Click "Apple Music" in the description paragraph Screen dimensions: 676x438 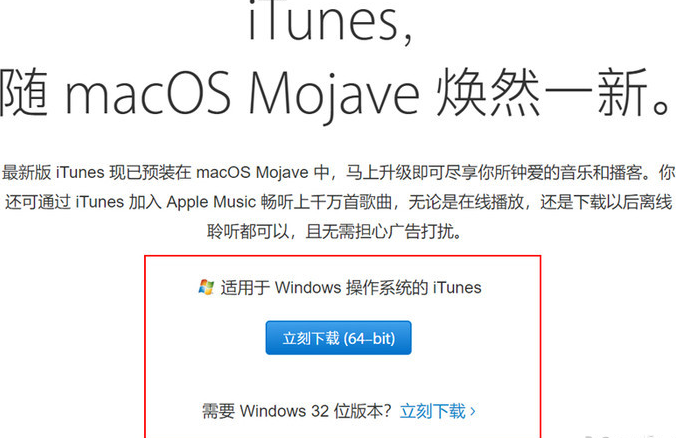click(x=211, y=202)
